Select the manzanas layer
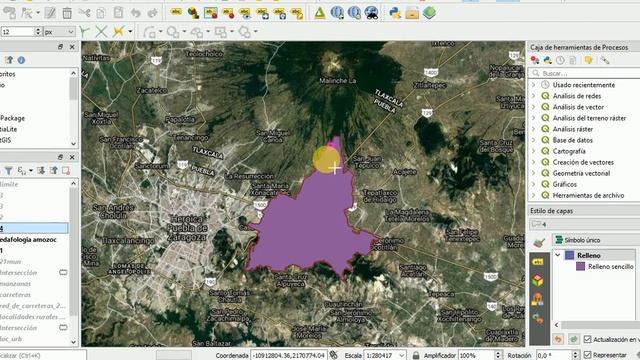The width and height of the screenshot is (640, 360). [16, 284]
